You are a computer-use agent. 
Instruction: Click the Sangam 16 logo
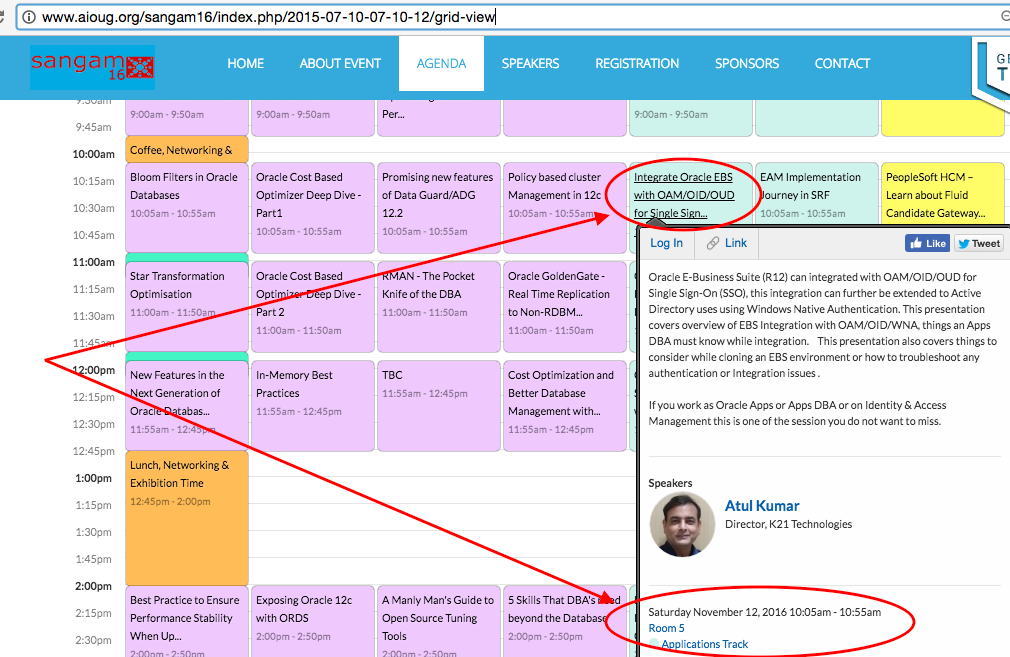92,67
